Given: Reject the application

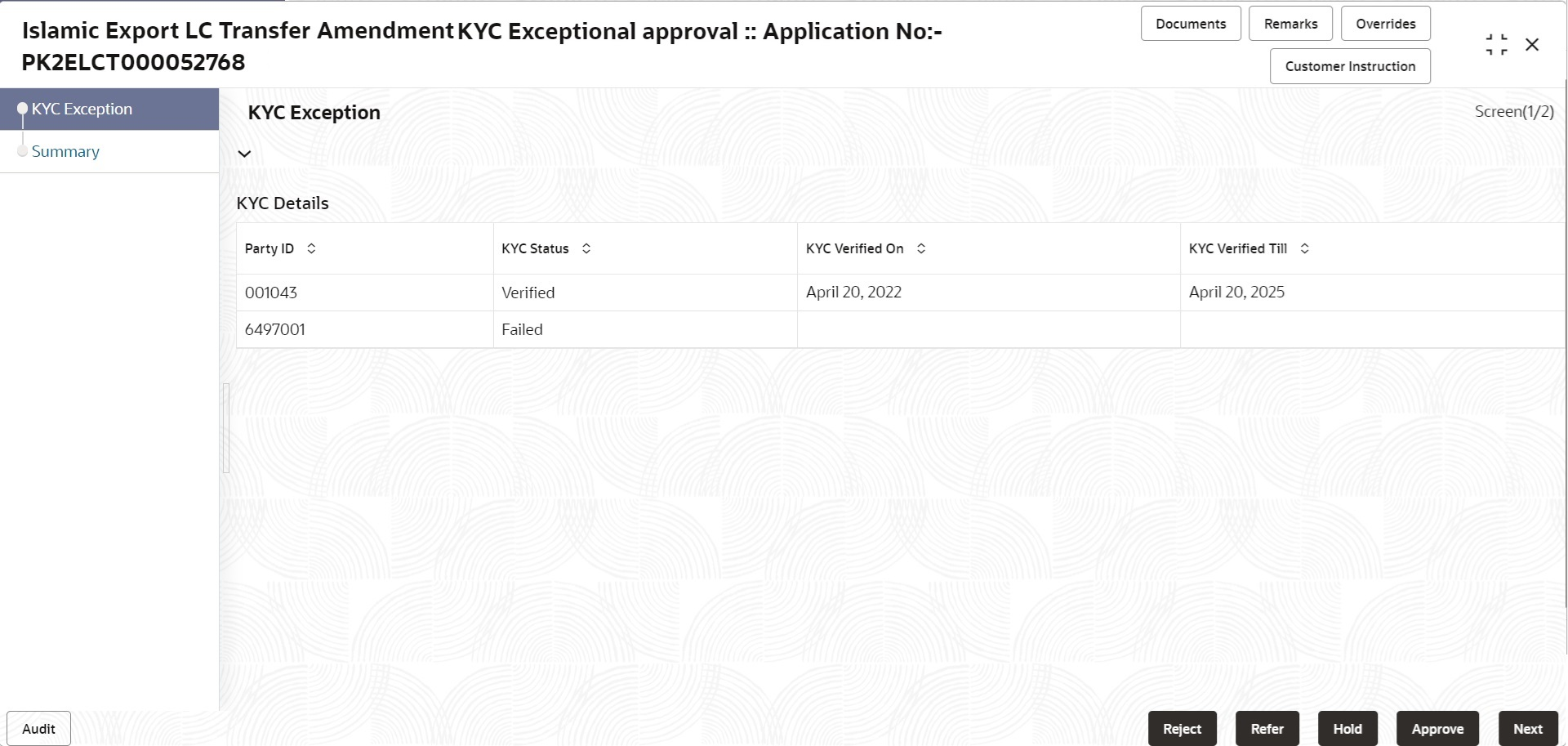Looking at the screenshot, I should click(1182, 728).
